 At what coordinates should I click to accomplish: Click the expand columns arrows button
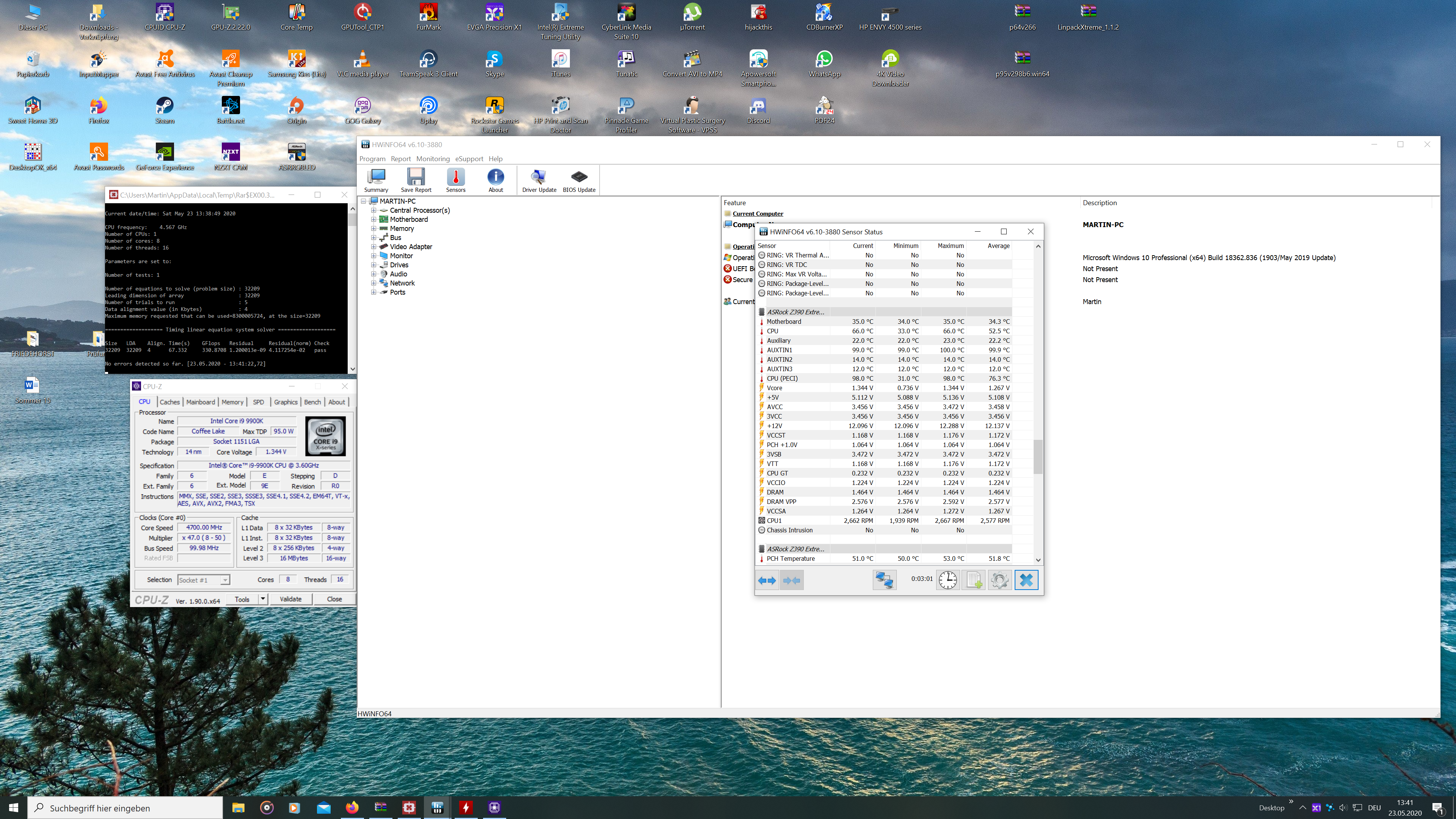(767, 580)
